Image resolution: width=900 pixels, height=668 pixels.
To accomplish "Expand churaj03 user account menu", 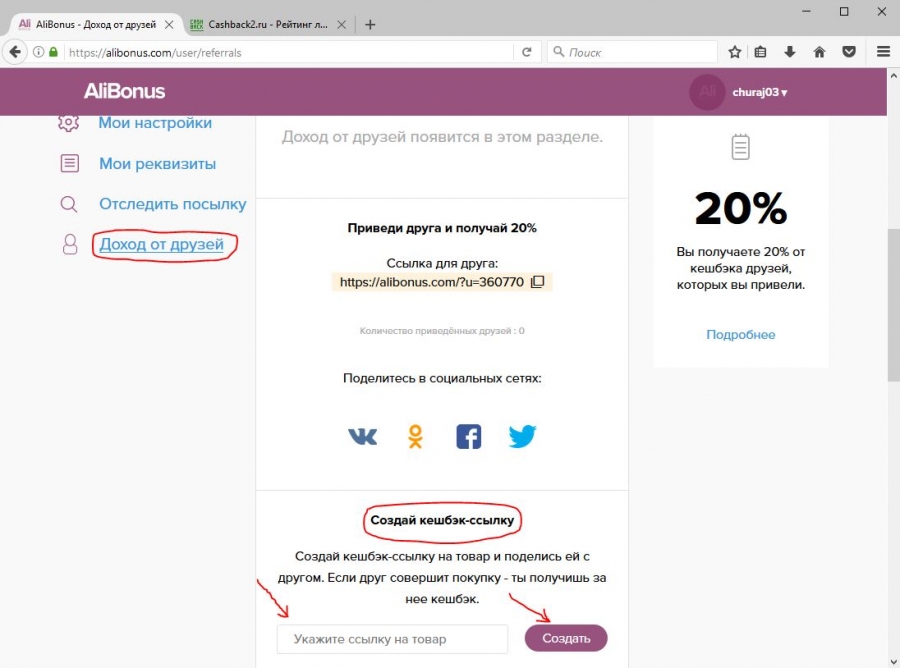I will [x=759, y=93].
